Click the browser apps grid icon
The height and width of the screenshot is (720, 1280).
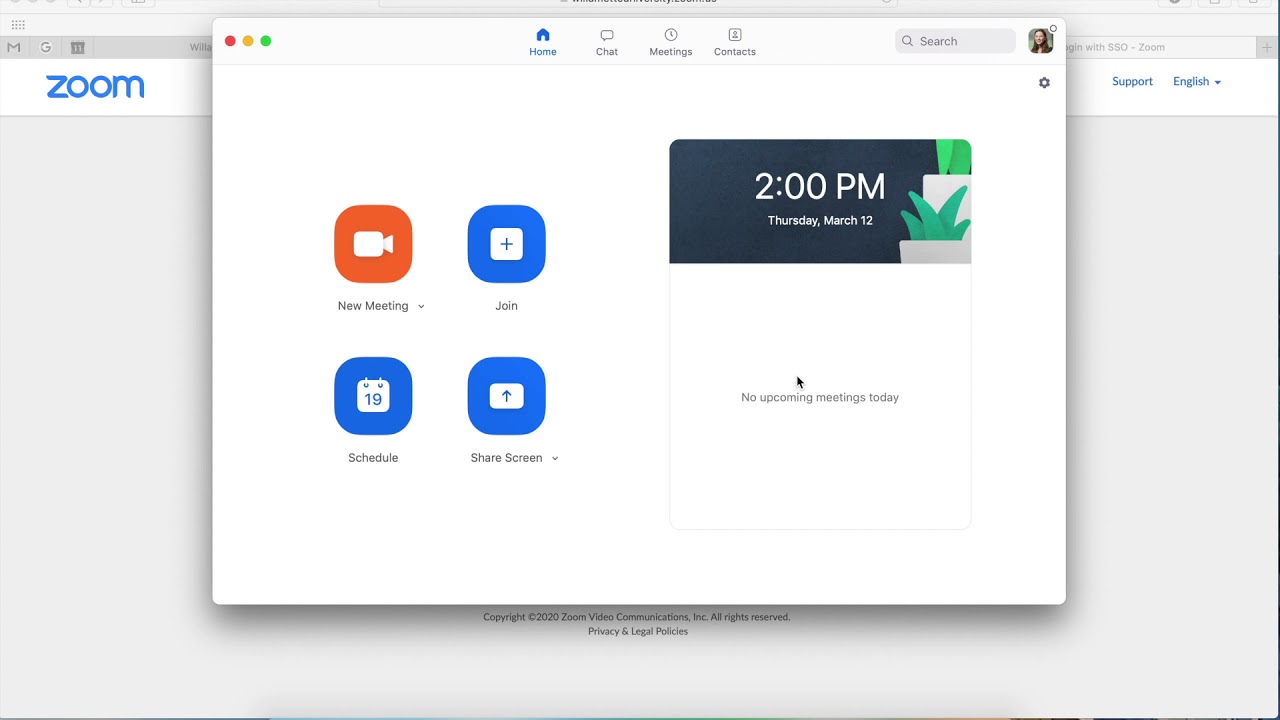18,24
